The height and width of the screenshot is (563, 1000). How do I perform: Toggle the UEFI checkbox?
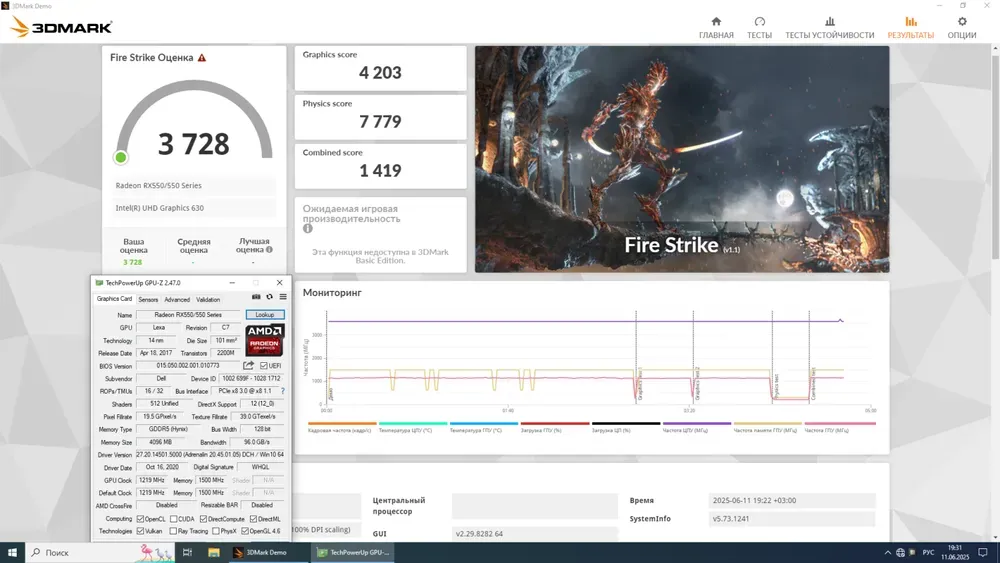tap(263, 366)
